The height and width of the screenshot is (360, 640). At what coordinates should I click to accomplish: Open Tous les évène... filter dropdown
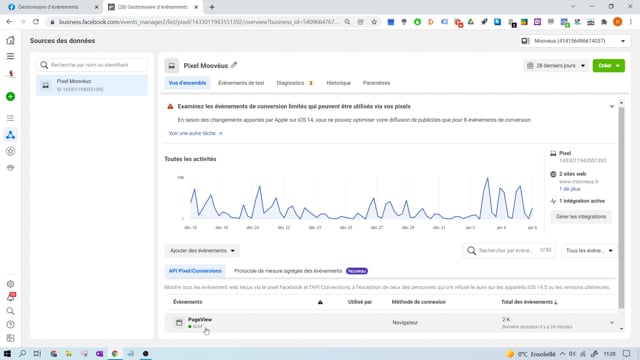point(589,251)
